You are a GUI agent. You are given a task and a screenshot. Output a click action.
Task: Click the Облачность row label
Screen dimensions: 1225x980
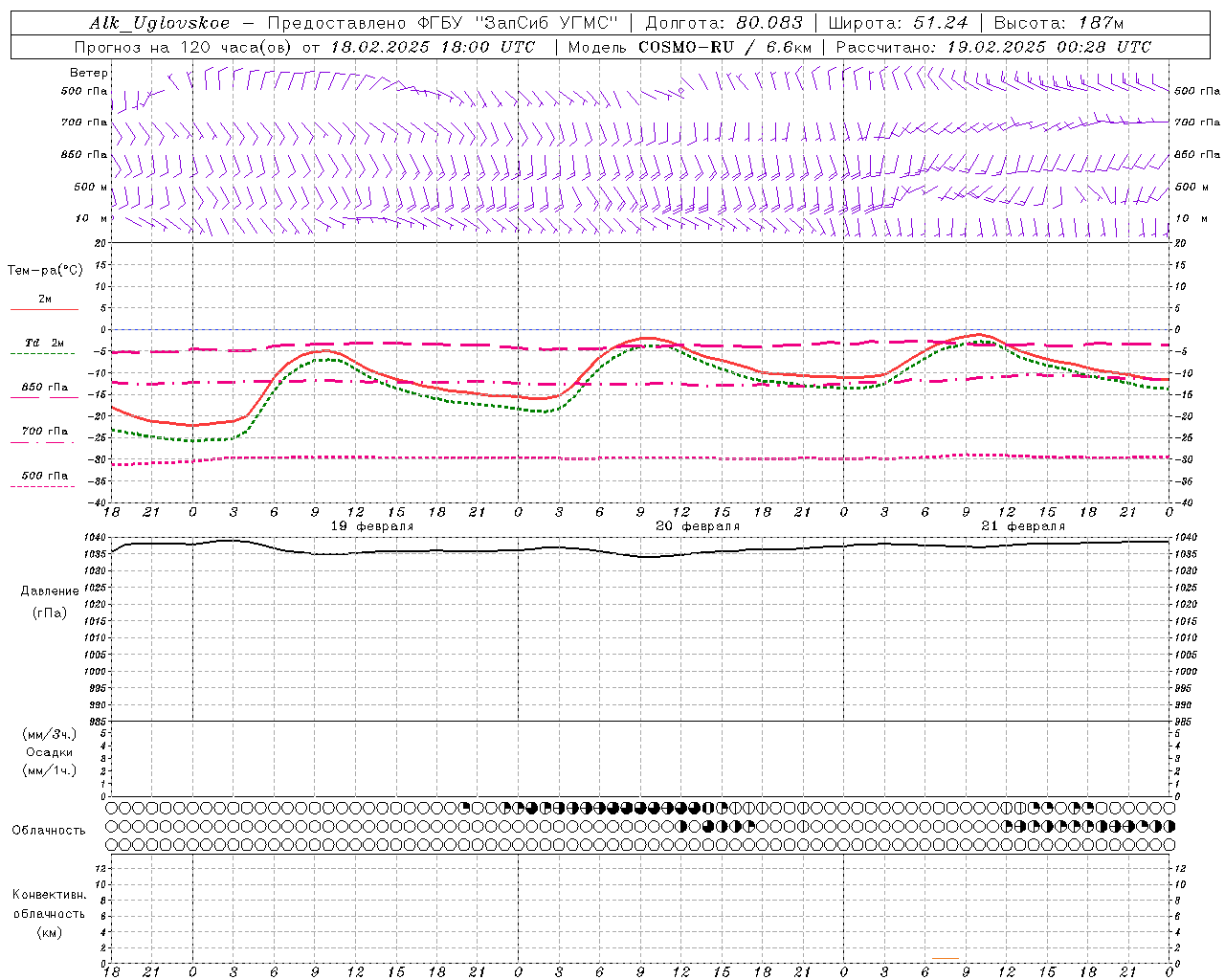pos(49,830)
